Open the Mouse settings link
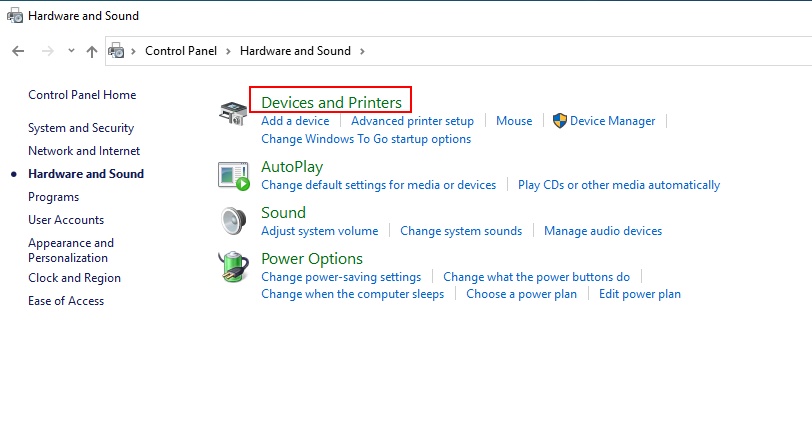 [x=514, y=121]
